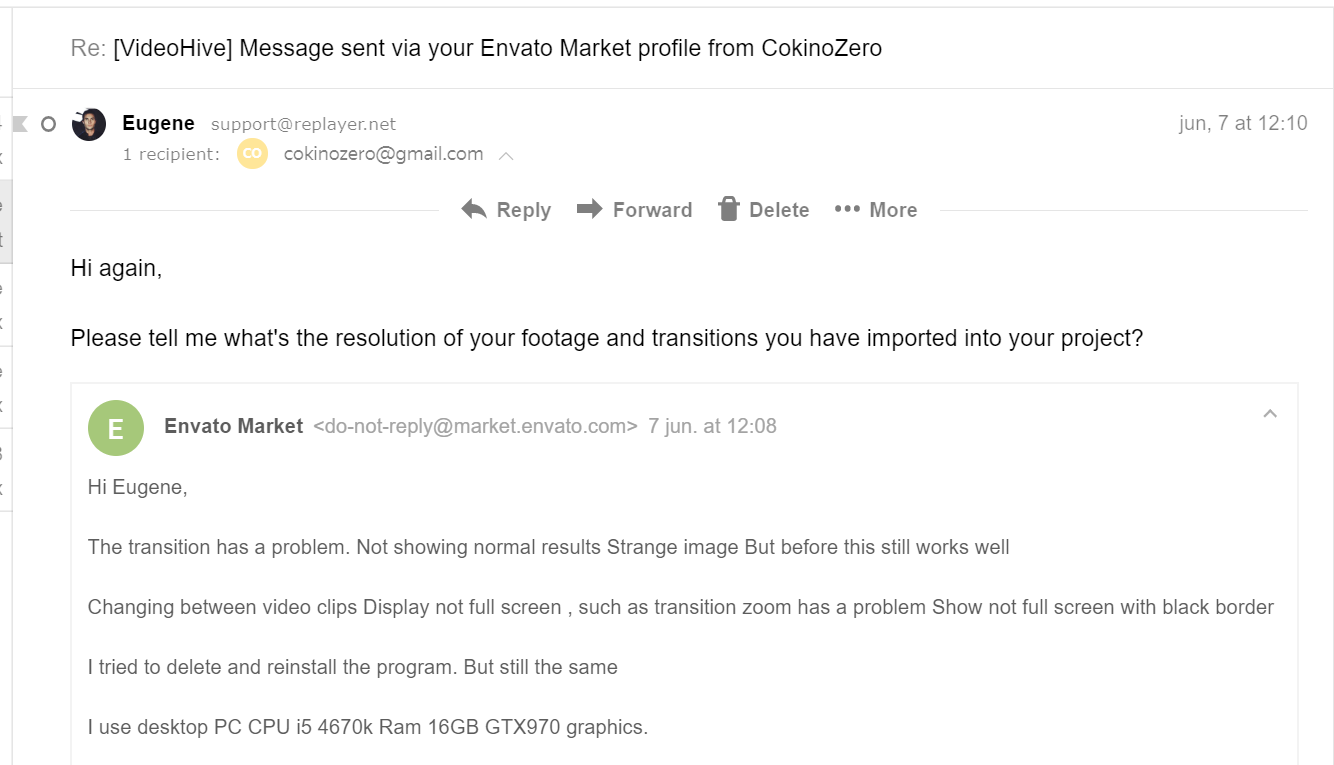Click recipient address cokinozero@gmail.com
Screen dimensions: 1334x765
point(383,154)
